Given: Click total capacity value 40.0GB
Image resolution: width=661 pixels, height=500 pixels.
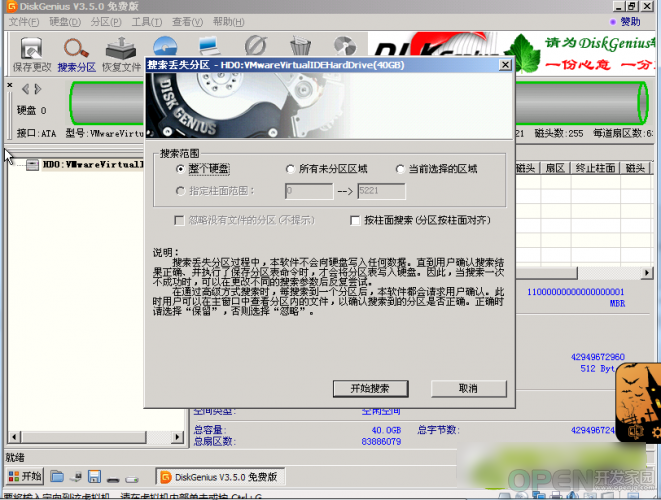Looking at the screenshot, I should [x=386, y=430].
